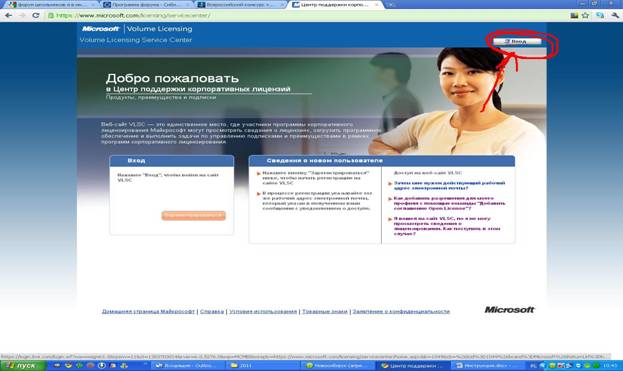Switch to the first browser tab

(x=52, y=5)
